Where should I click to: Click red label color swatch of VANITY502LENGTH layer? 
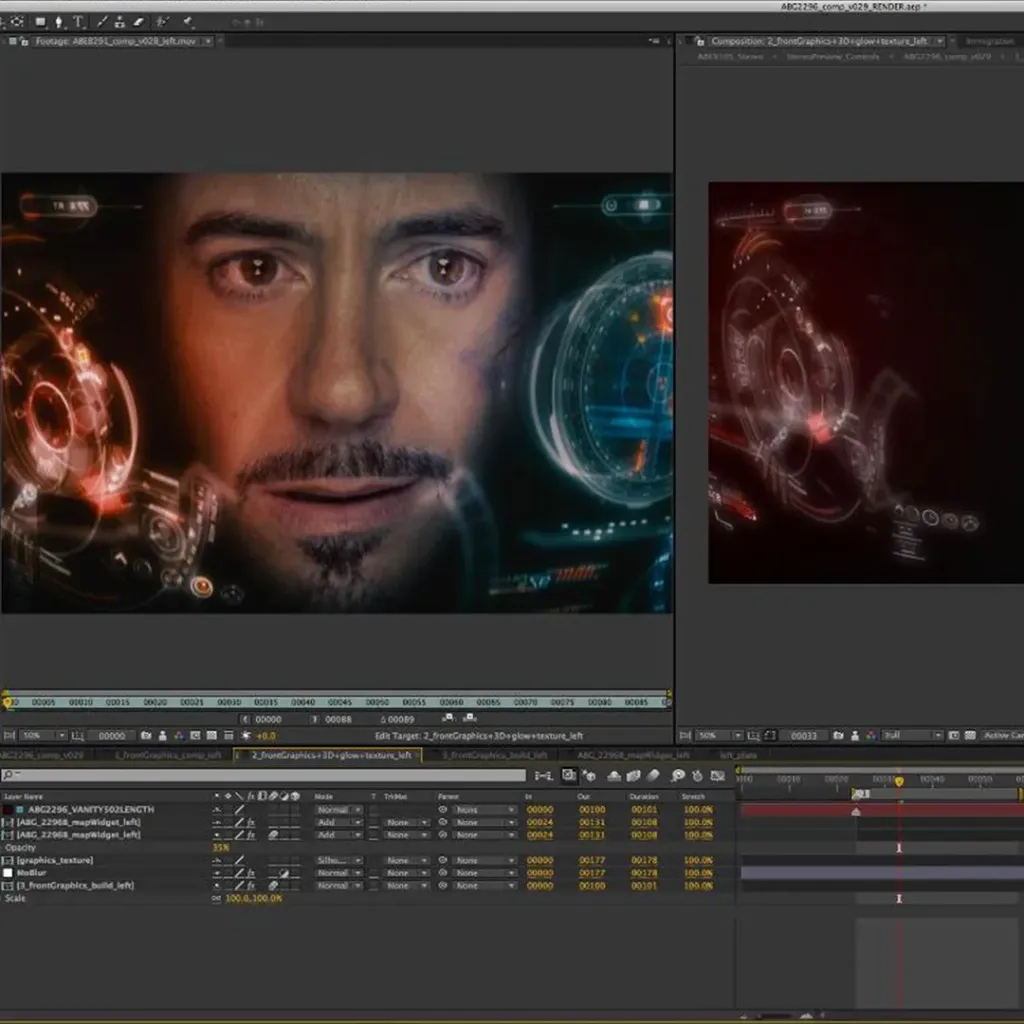pyautogui.click(x=8, y=810)
